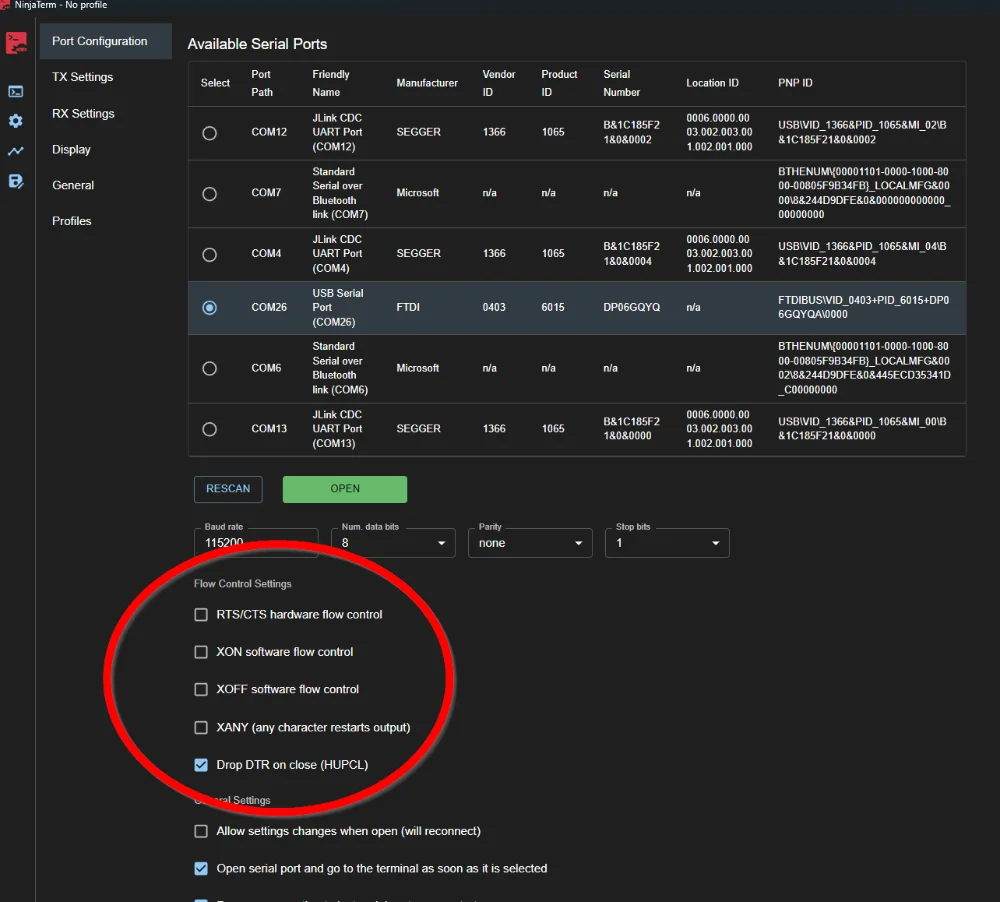This screenshot has height=902, width=1000.
Task: Enable RTS/CTS hardware flow control
Action: click(x=201, y=615)
